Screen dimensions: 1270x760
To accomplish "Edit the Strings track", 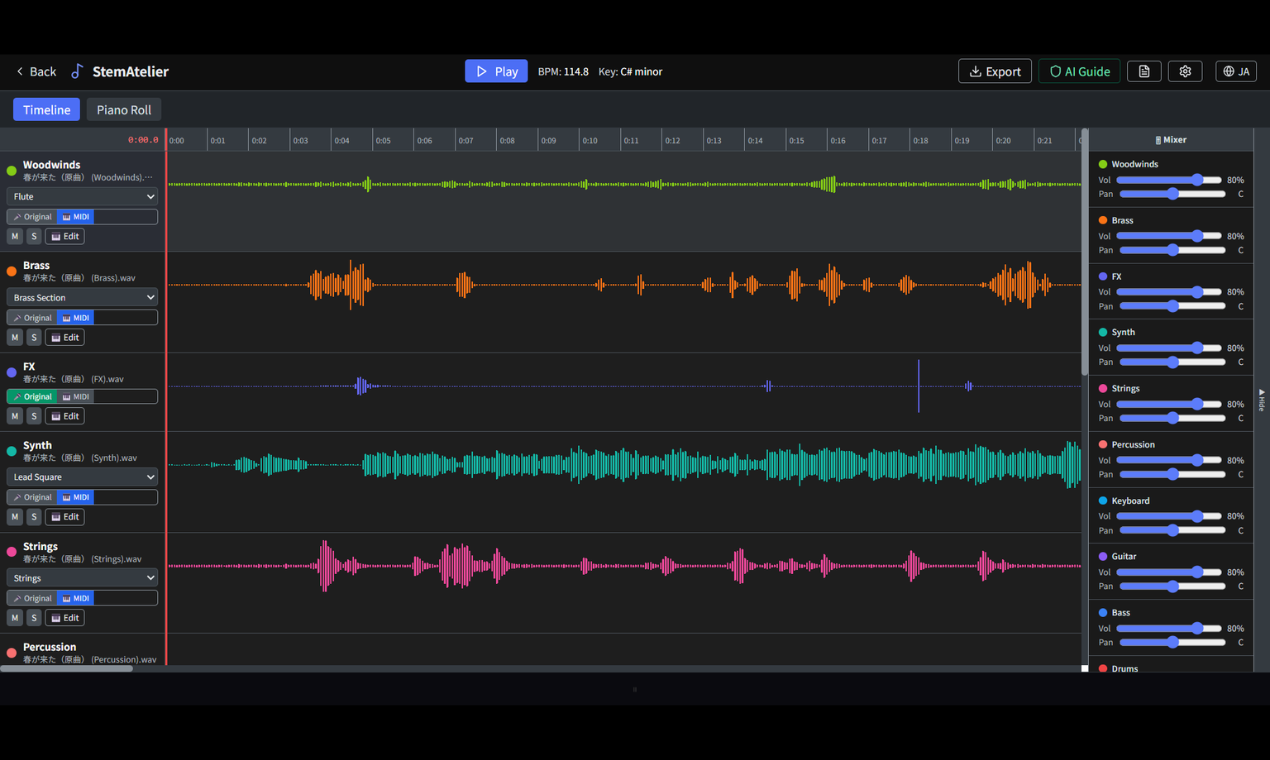I will (65, 618).
